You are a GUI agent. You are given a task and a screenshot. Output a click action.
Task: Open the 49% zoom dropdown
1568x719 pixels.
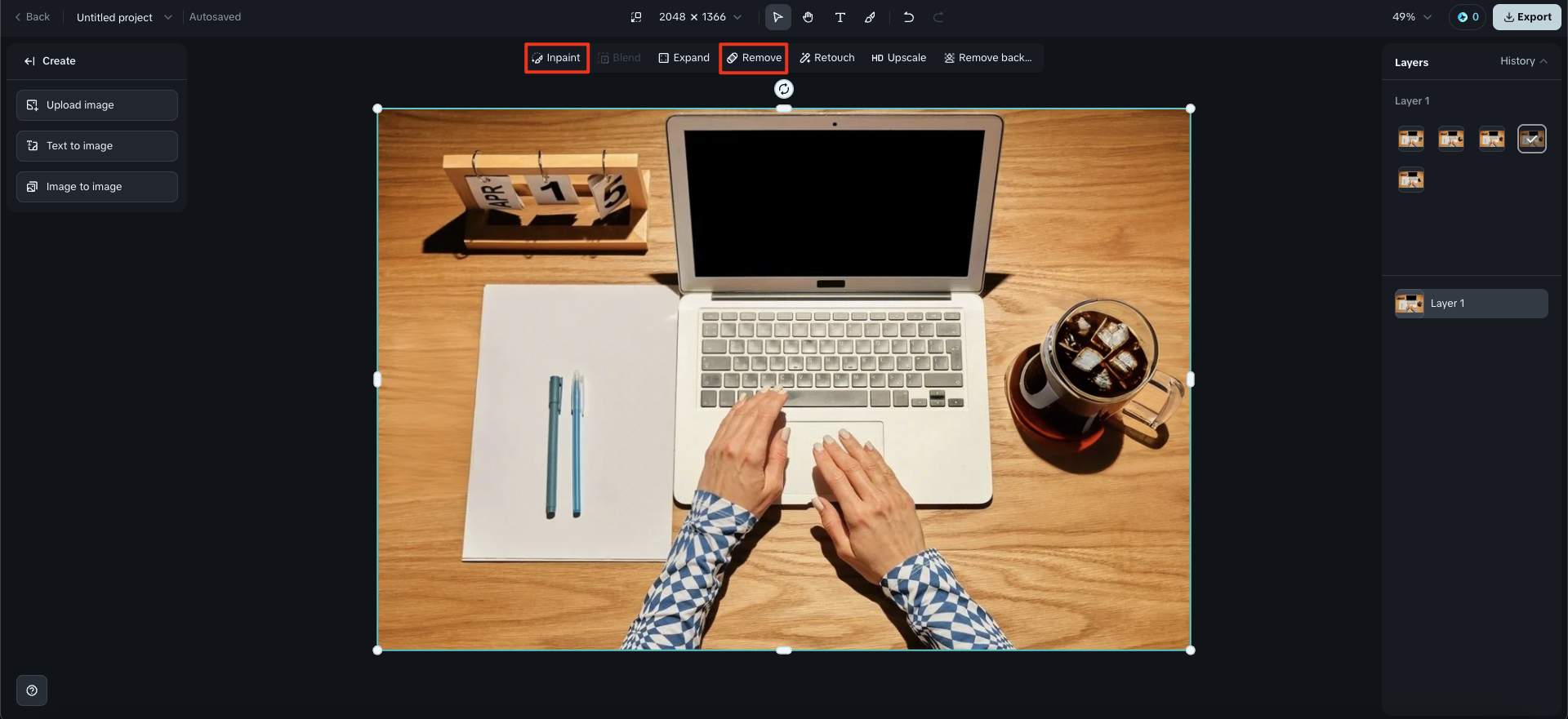pyautogui.click(x=1412, y=17)
